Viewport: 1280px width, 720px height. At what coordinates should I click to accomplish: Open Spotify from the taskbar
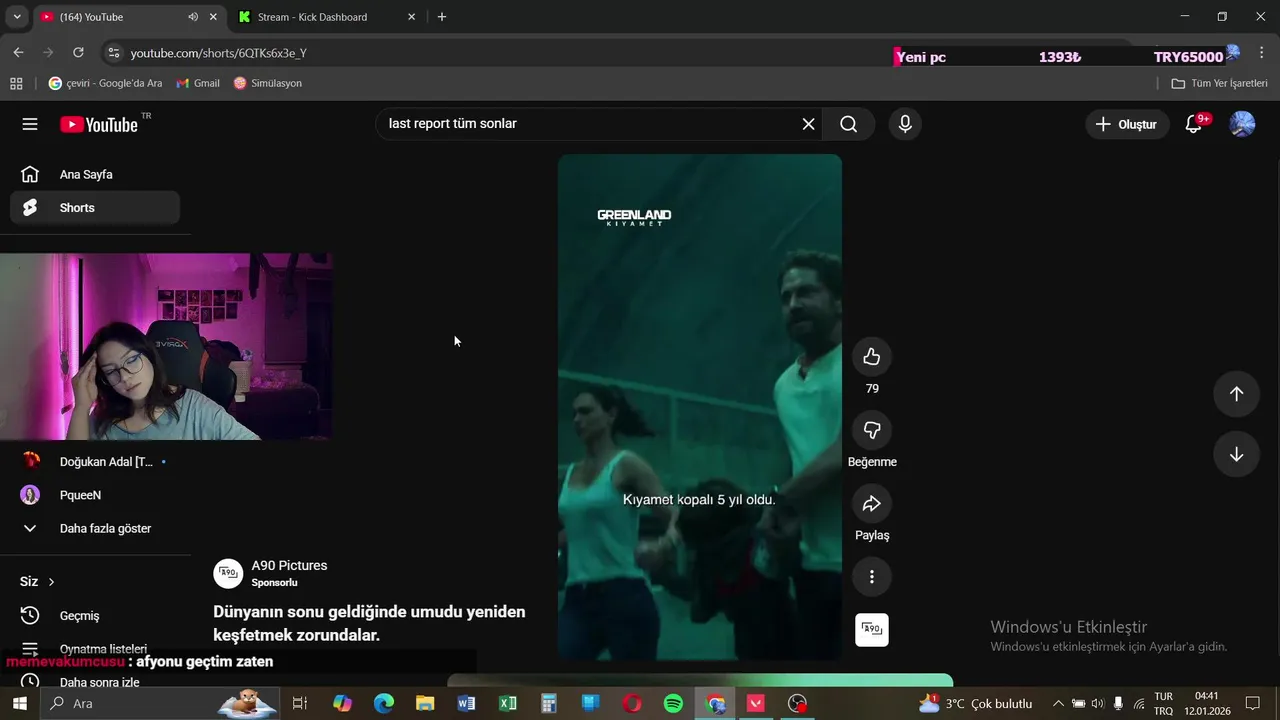(x=673, y=704)
